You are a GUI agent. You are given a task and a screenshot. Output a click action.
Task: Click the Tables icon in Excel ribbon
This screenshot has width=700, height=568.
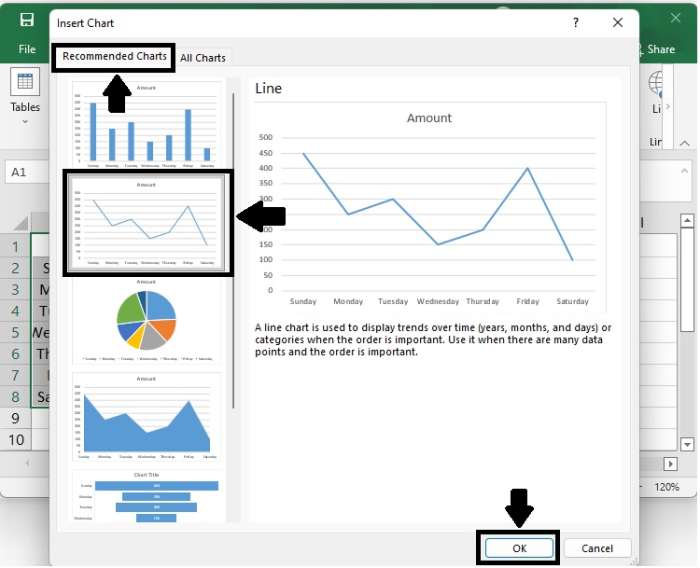(x=25, y=81)
